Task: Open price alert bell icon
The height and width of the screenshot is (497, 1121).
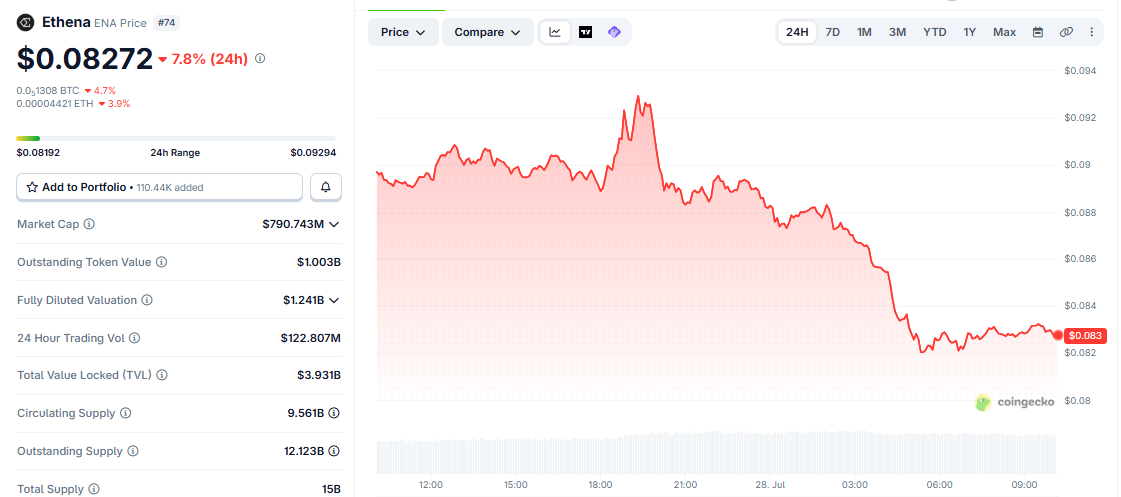Action: click(326, 187)
